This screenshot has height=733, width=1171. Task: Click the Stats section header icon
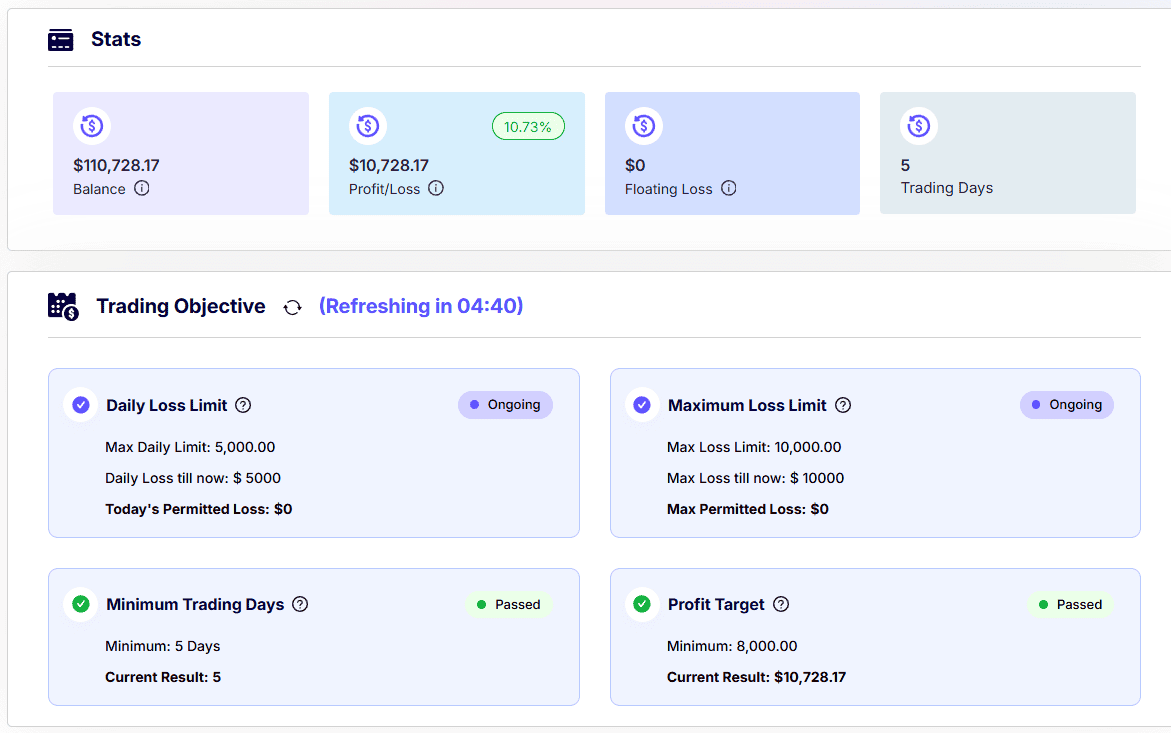[61, 38]
